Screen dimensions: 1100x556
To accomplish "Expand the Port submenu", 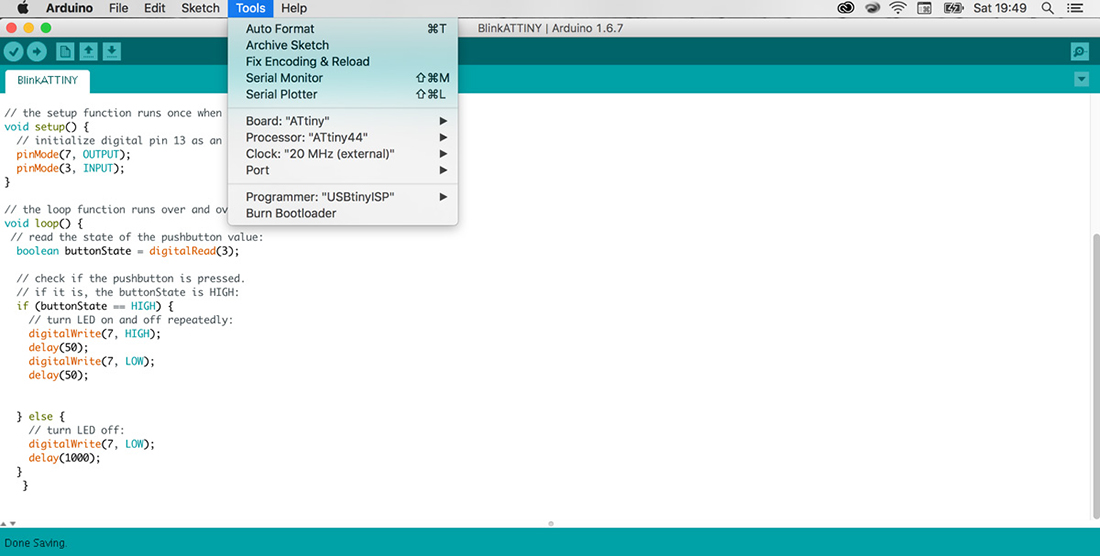I will coord(343,170).
